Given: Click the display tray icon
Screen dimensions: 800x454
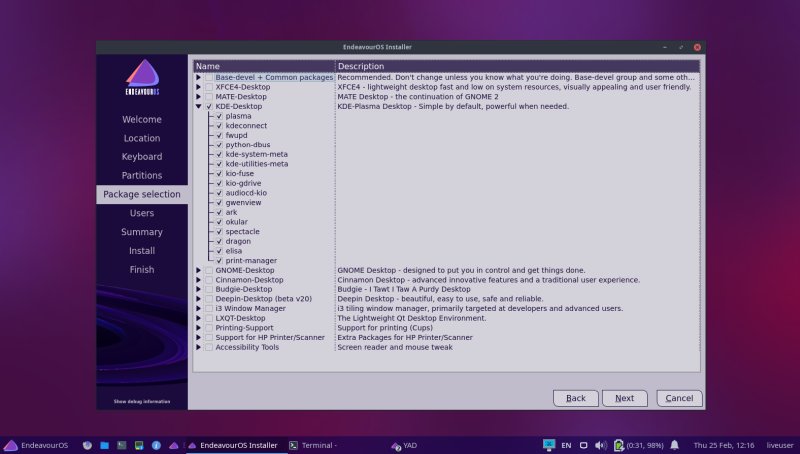Looking at the screenshot, I should [x=584, y=445].
